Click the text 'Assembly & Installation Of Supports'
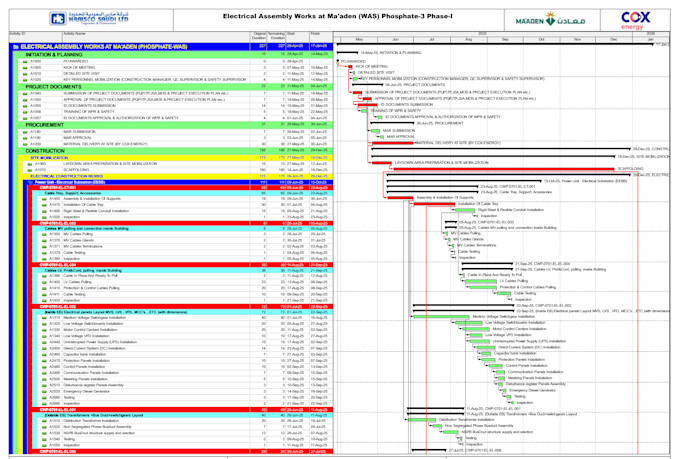The height and width of the screenshot is (459, 680). (x=92, y=199)
